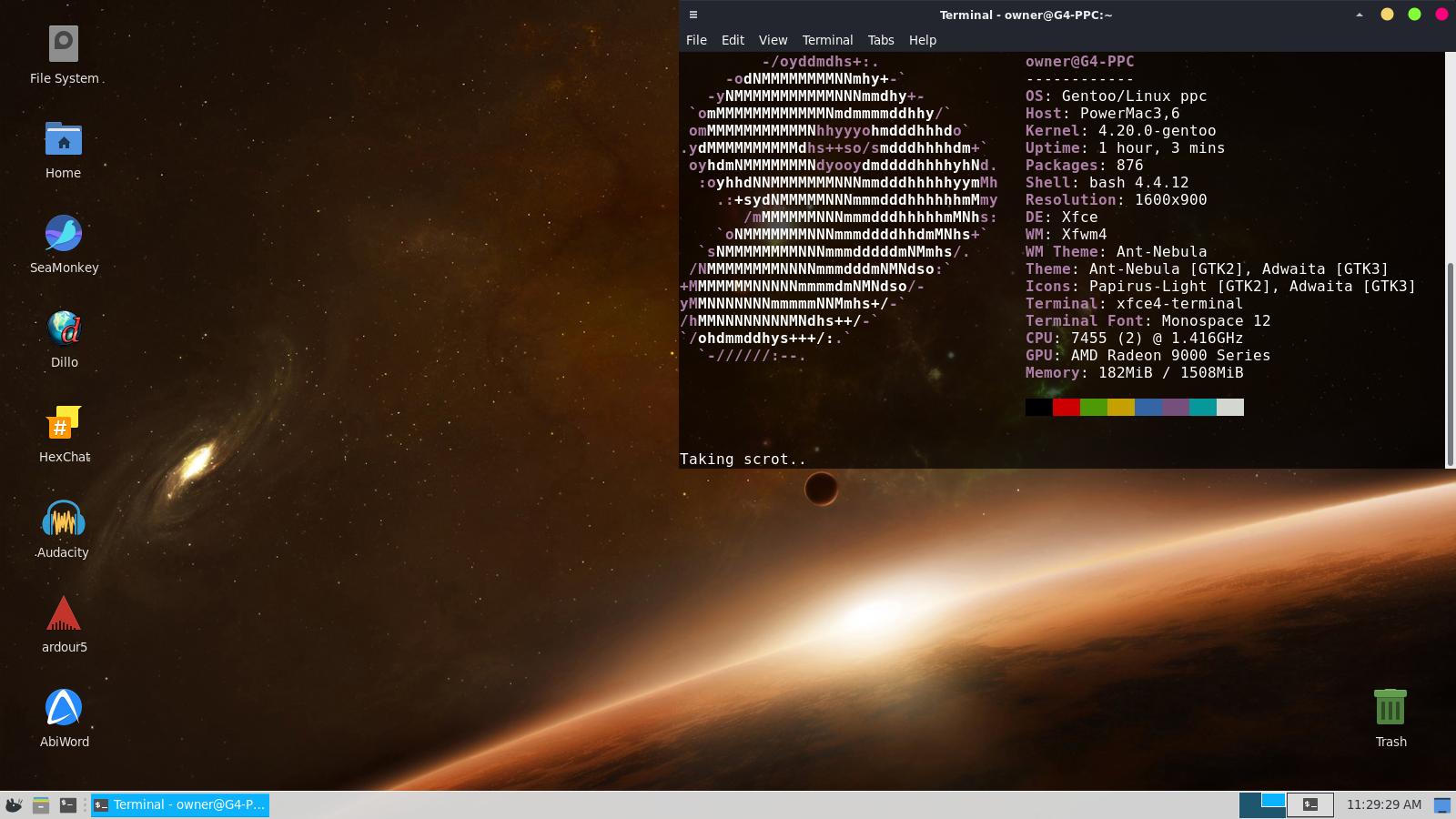Click the yellow color block in neofetch output
1456x819 pixels.
pos(1121,407)
